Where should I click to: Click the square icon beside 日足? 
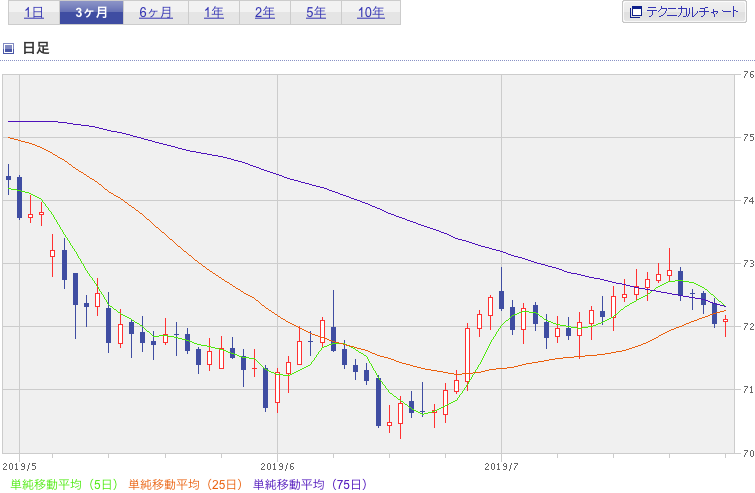tap(9, 48)
